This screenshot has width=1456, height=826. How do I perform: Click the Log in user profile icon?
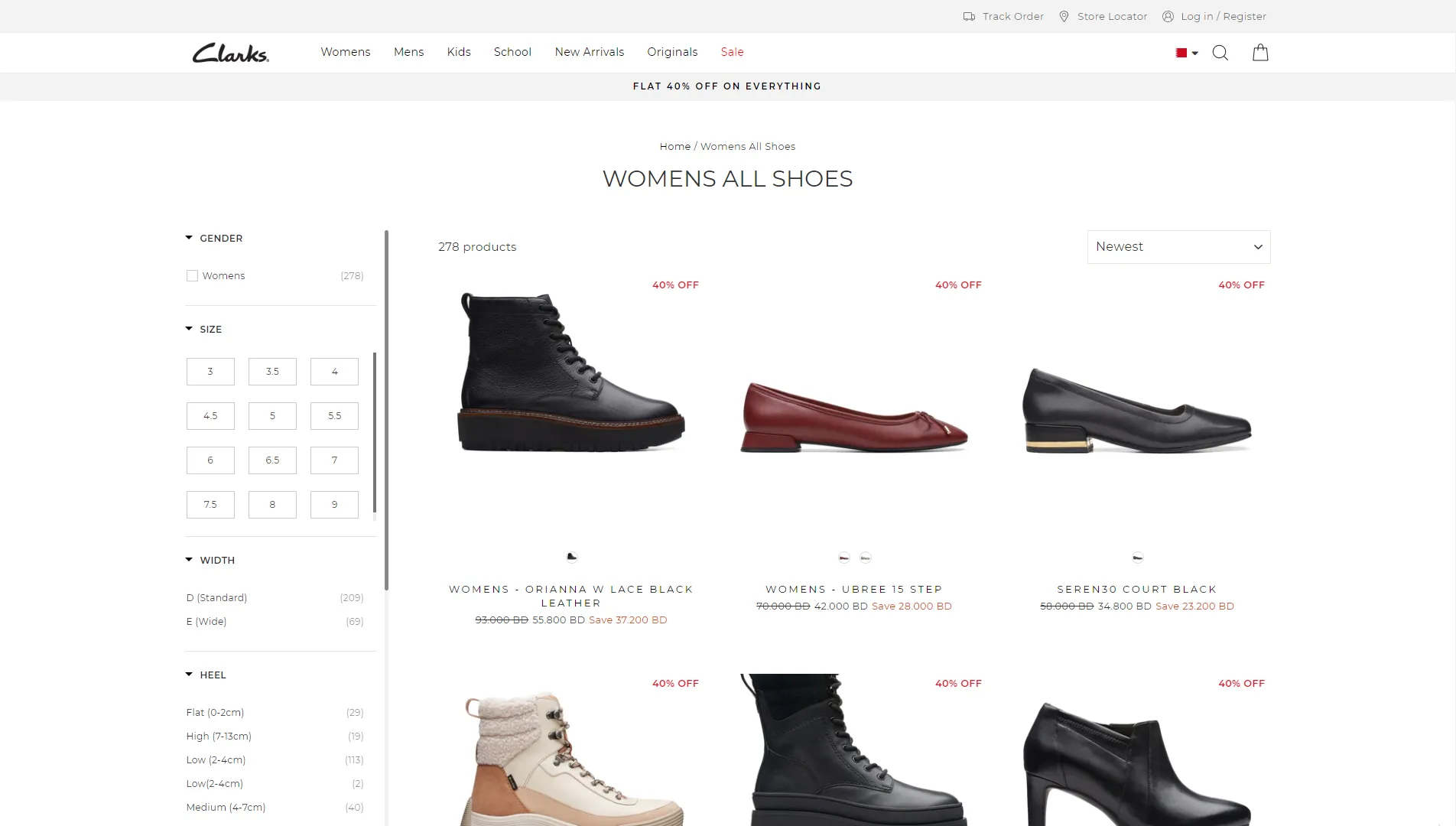point(1168,16)
